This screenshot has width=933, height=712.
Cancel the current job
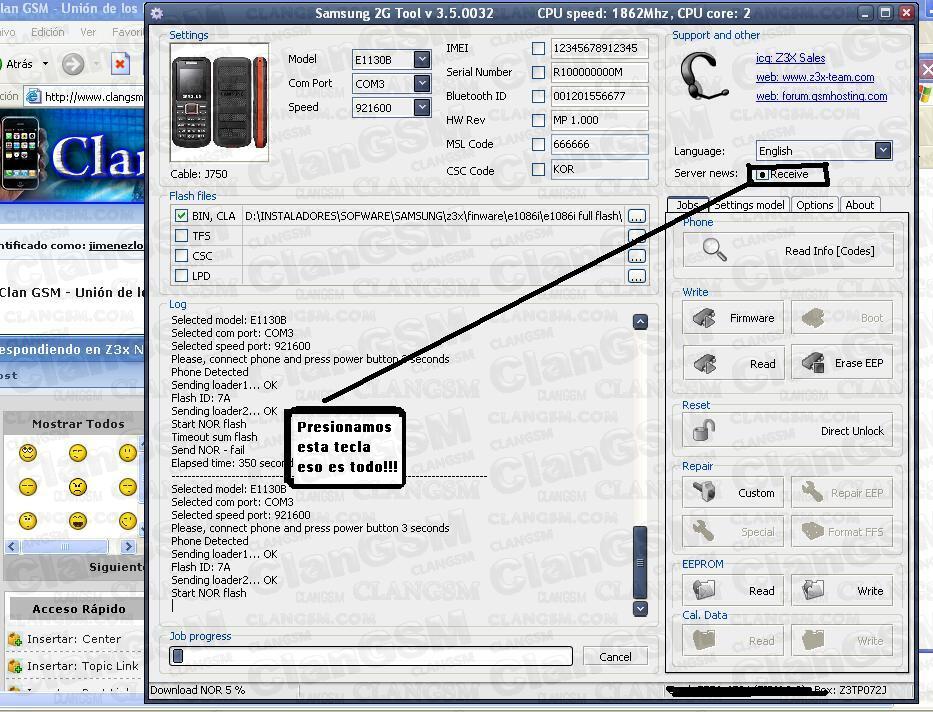(615, 657)
